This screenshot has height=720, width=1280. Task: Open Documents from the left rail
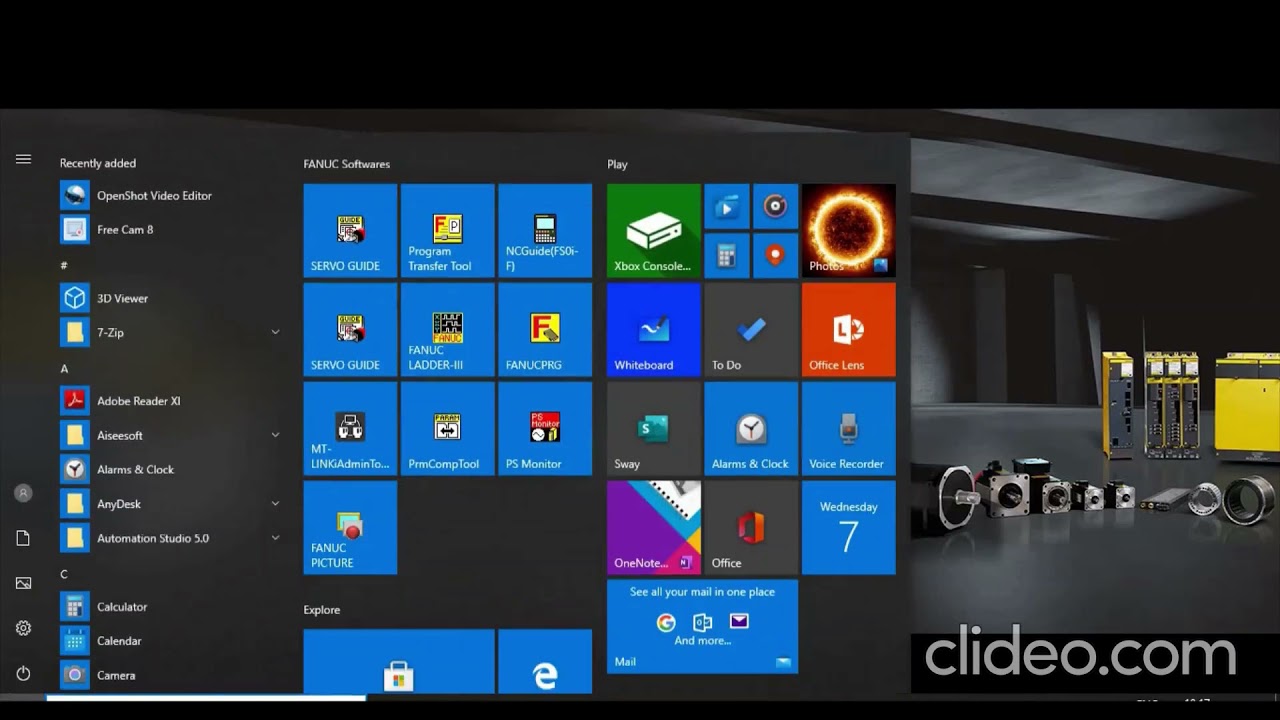23,538
